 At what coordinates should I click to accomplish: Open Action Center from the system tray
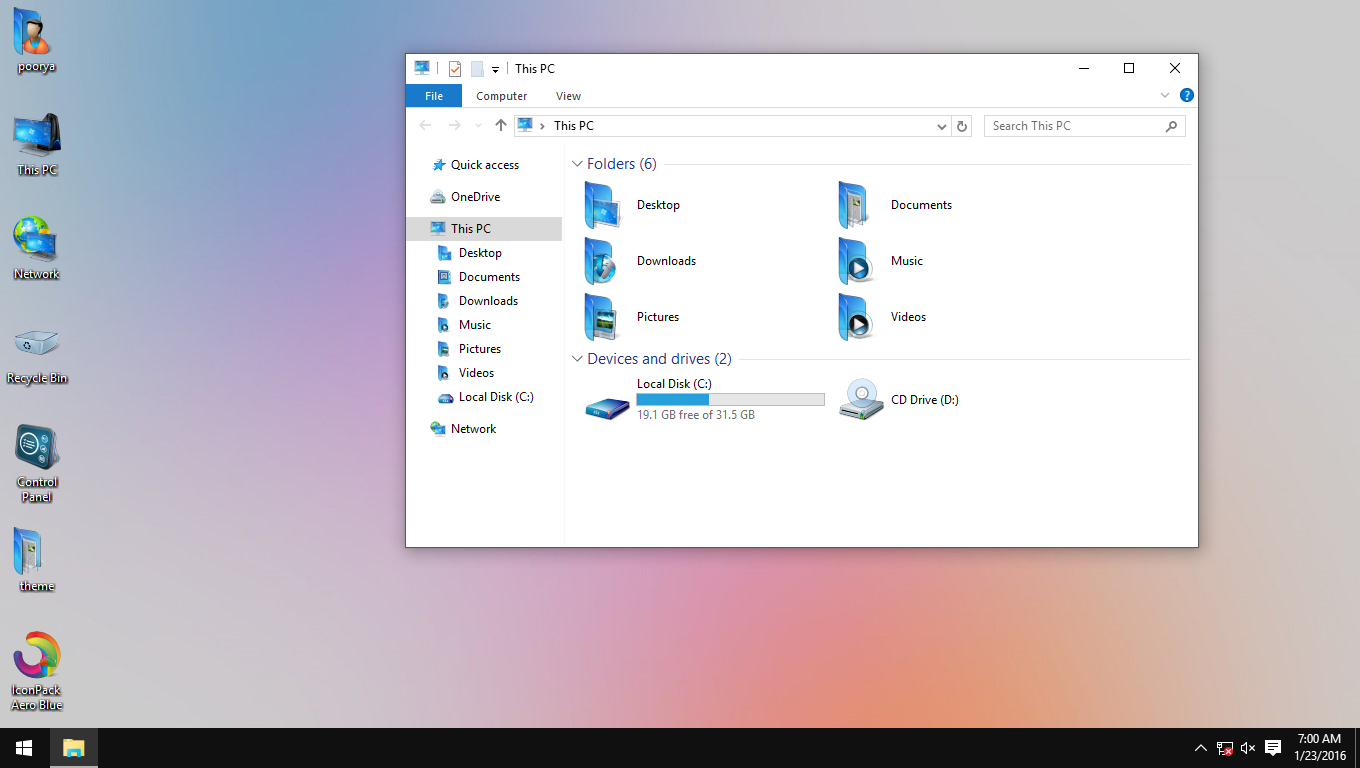pos(1272,747)
